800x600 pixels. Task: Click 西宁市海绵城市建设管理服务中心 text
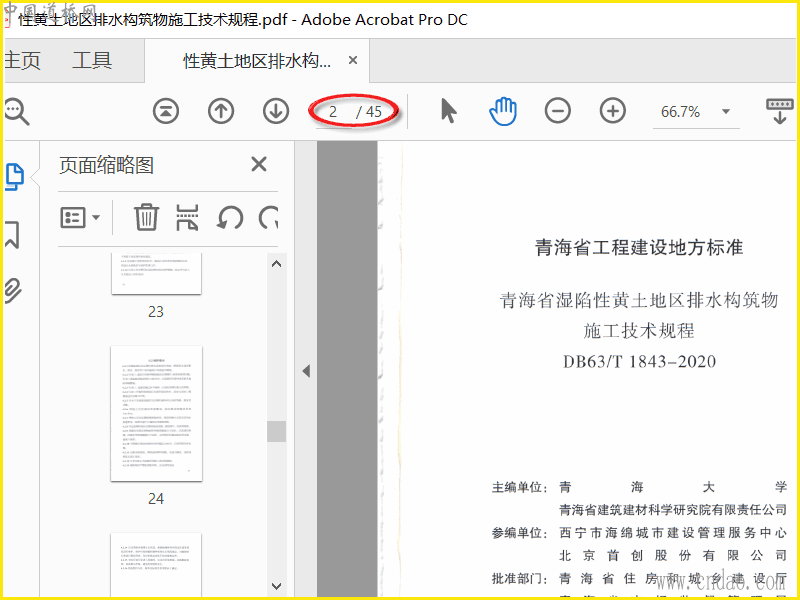coord(673,533)
